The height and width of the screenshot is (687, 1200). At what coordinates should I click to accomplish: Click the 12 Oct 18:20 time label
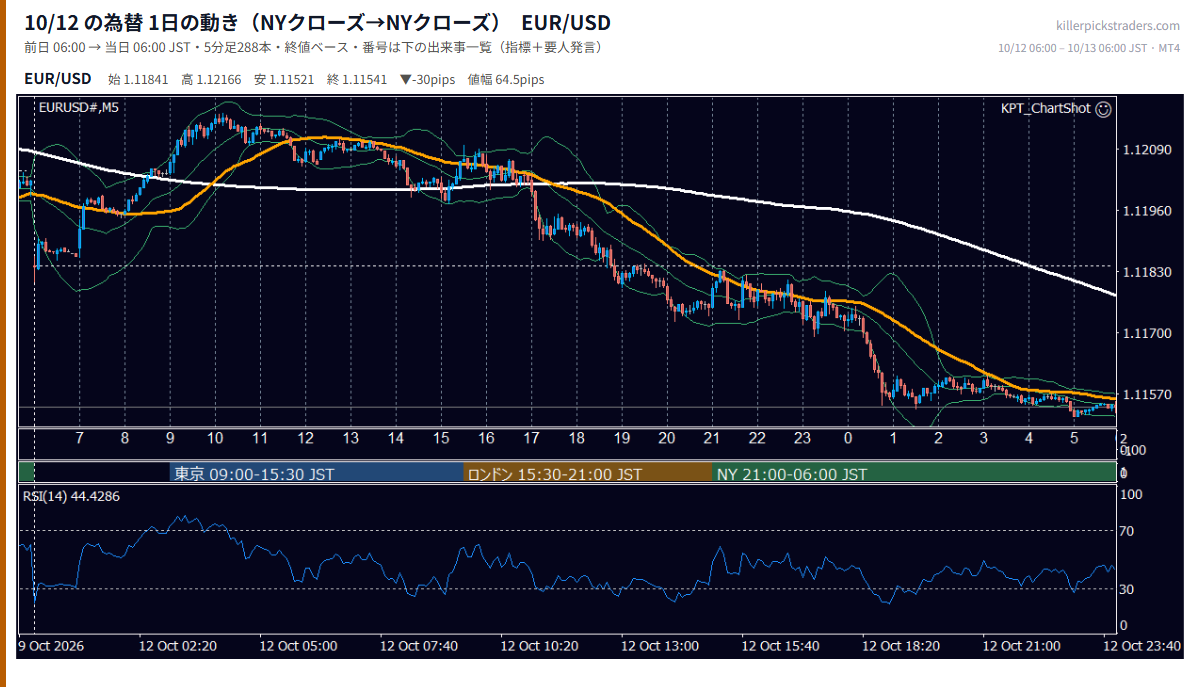901,646
